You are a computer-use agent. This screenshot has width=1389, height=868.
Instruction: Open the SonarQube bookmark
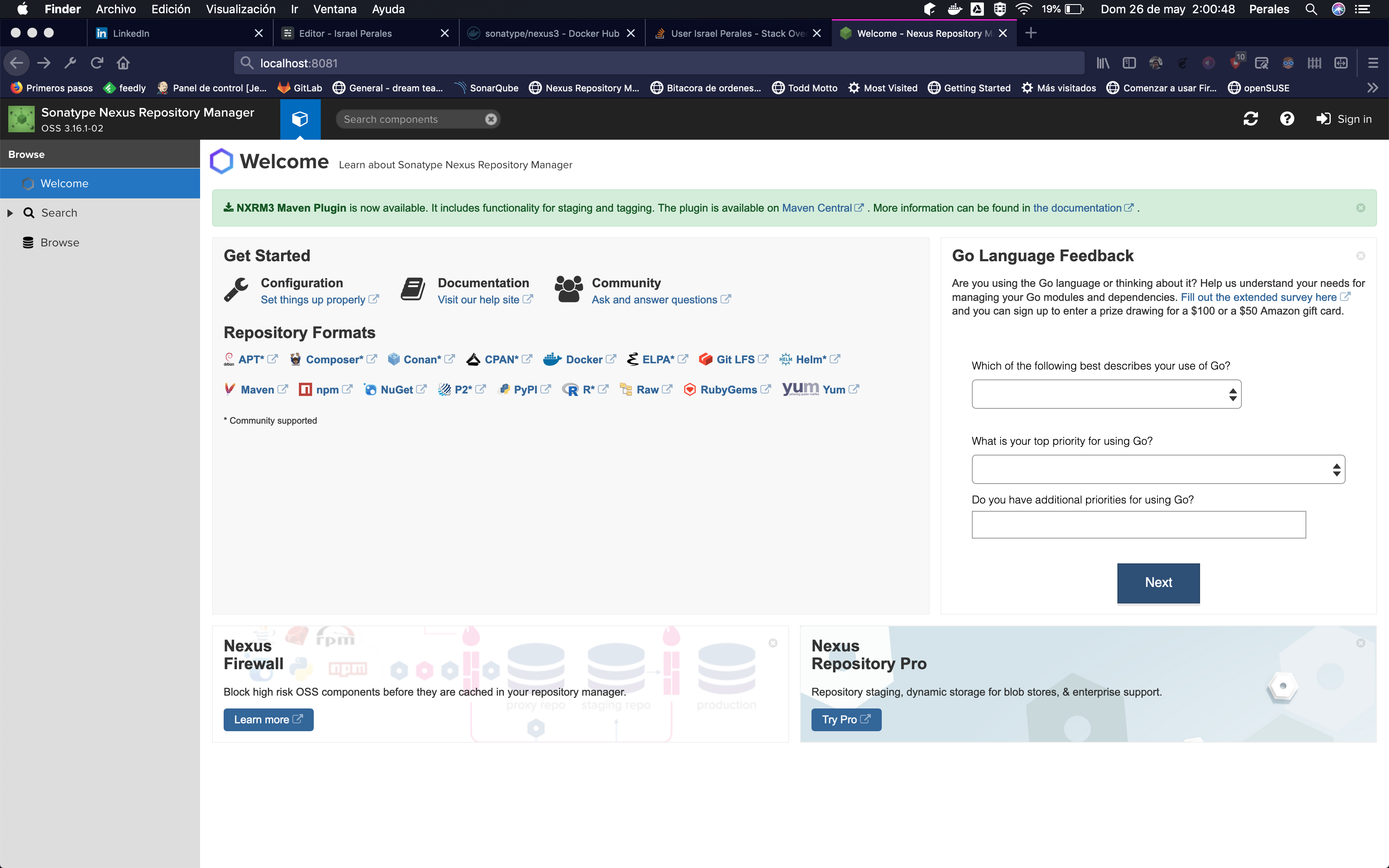[486, 88]
